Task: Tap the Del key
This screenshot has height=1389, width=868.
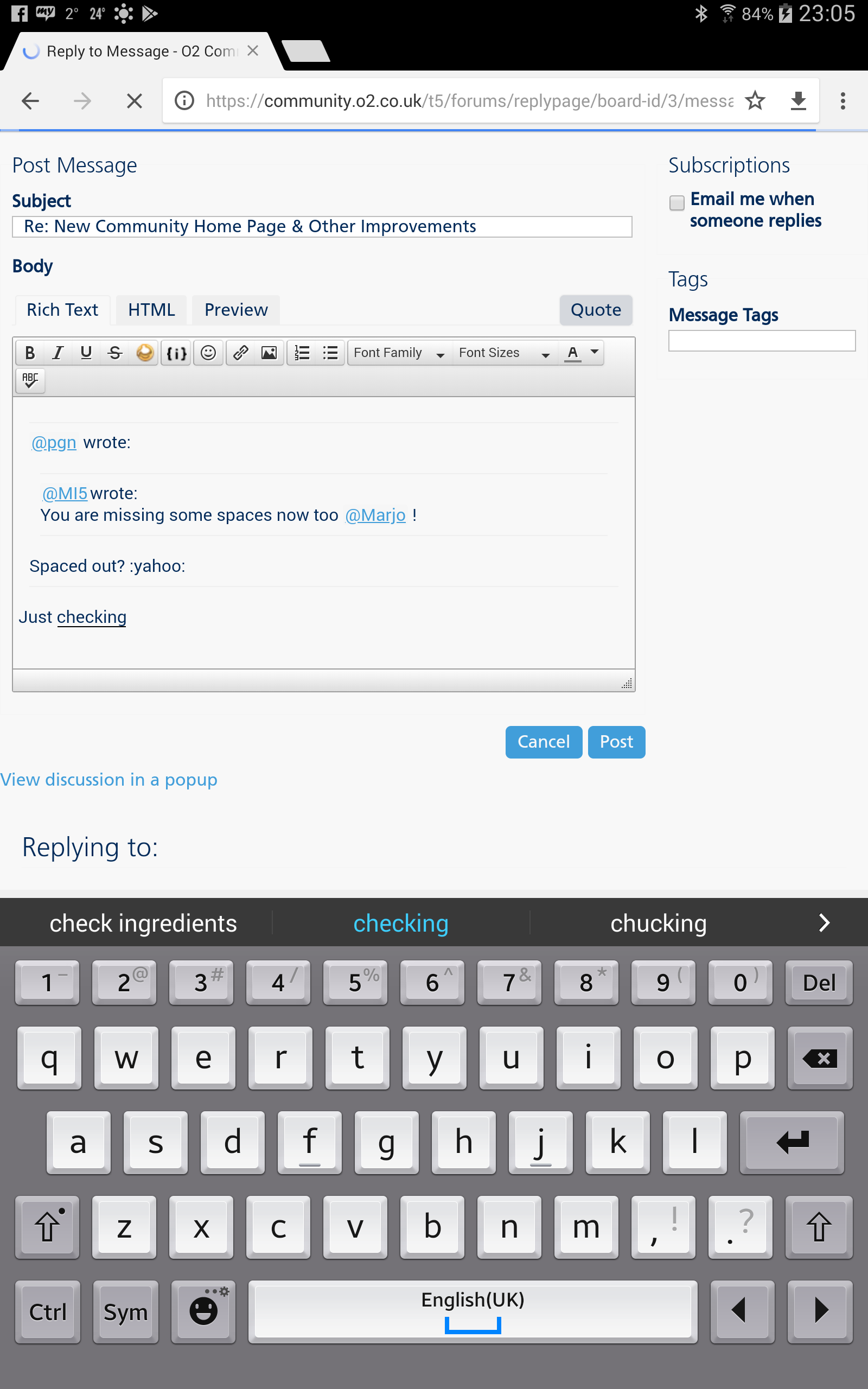Action: click(819, 983)
